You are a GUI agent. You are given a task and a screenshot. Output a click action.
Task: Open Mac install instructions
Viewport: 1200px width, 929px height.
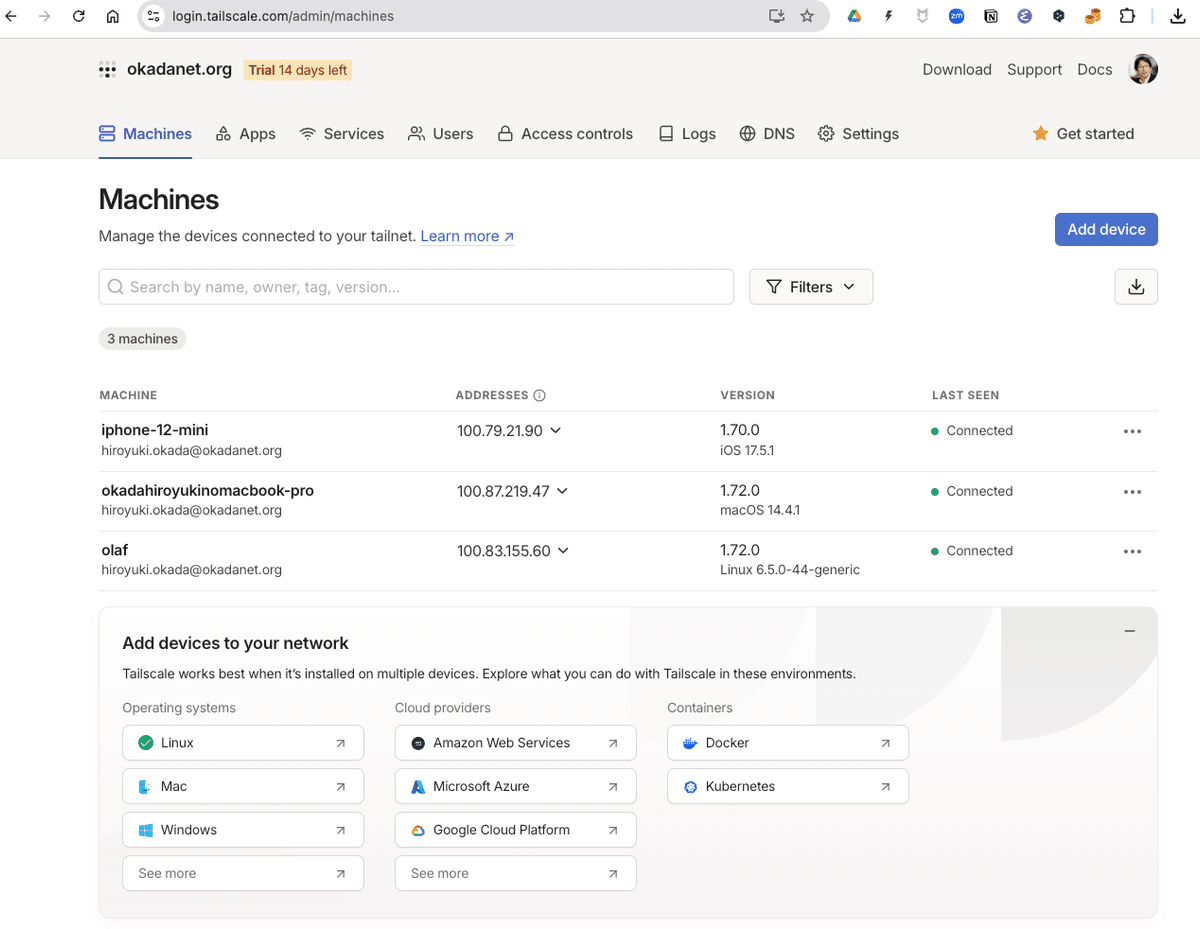(243, 787)
